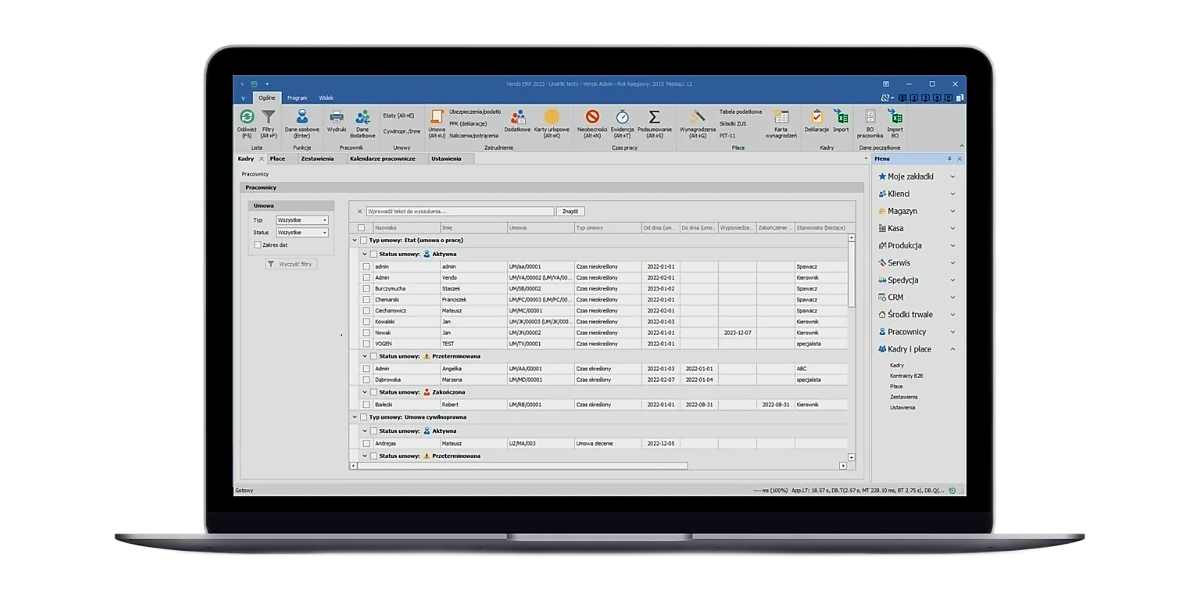Switch to the Program ribbon tab
Viewport: 1200px width, 600px height.
coord(296,97)
